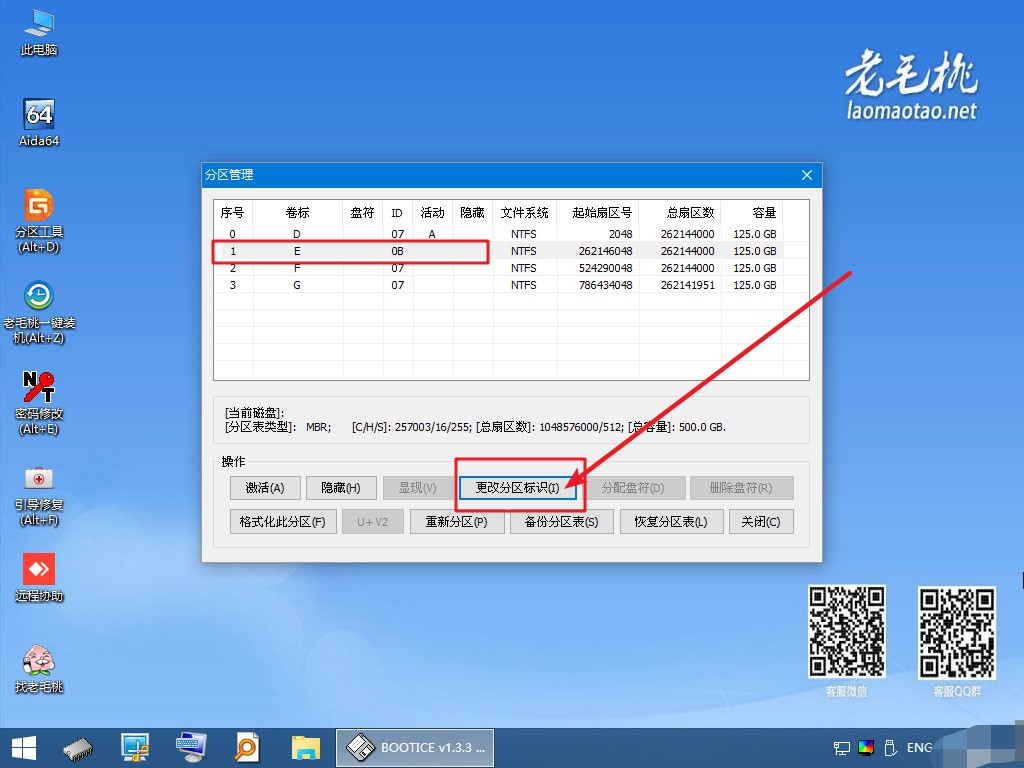Open File Explorer folder in taskbar
The image size is (1024, 768).
(x=305, y=748)
